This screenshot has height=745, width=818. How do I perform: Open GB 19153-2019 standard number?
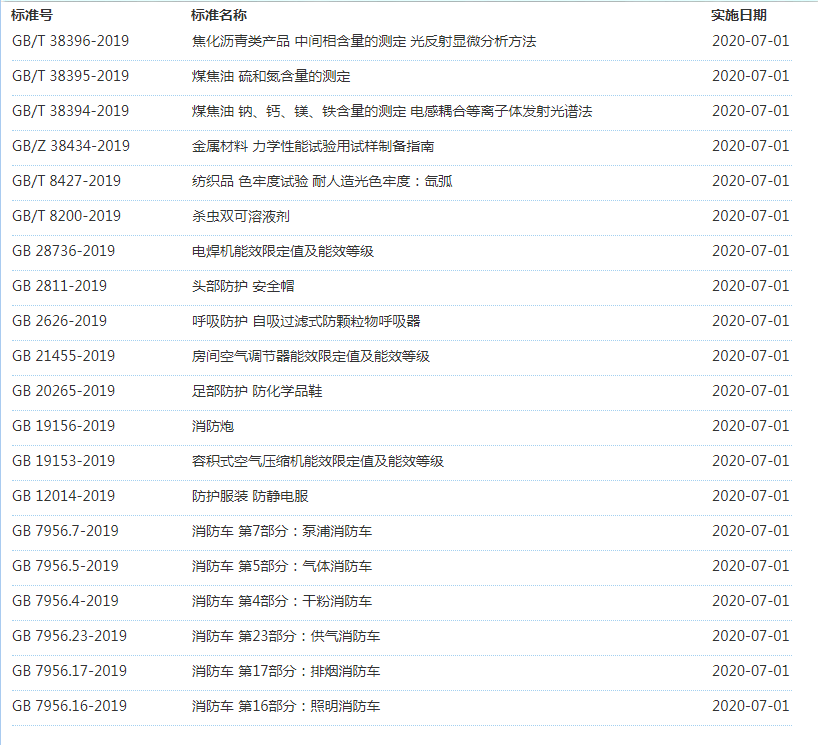(x=63, y=461)
